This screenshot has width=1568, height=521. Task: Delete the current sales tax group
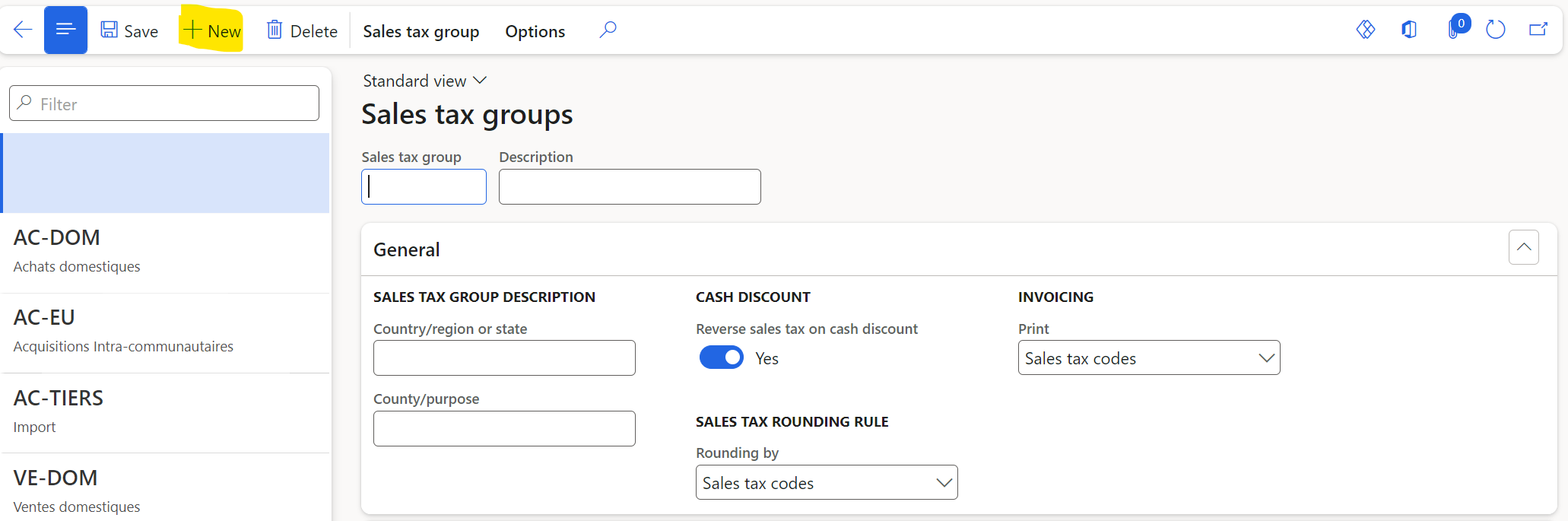[x=302, y=30]
